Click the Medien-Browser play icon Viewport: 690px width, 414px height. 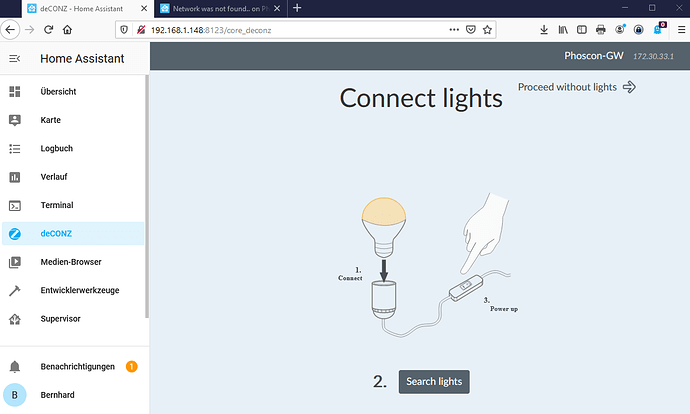(15, 262)
